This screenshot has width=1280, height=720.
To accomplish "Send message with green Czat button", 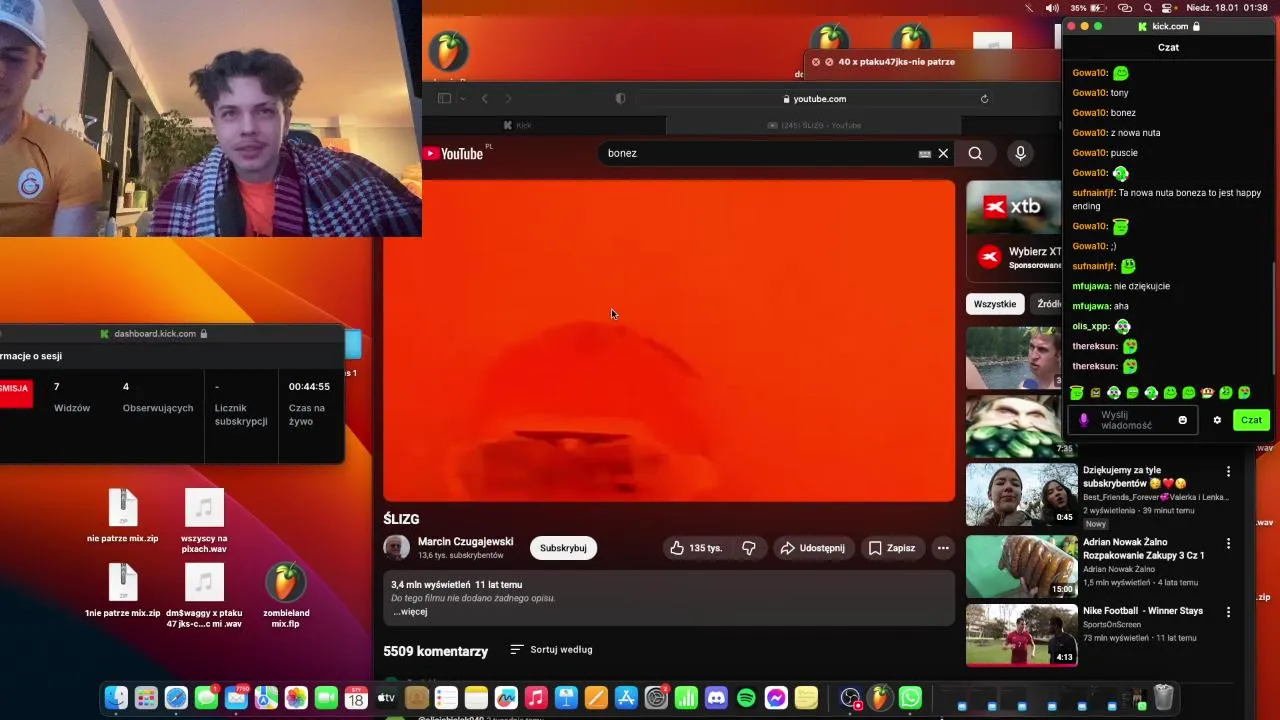I will [1251, 420].
